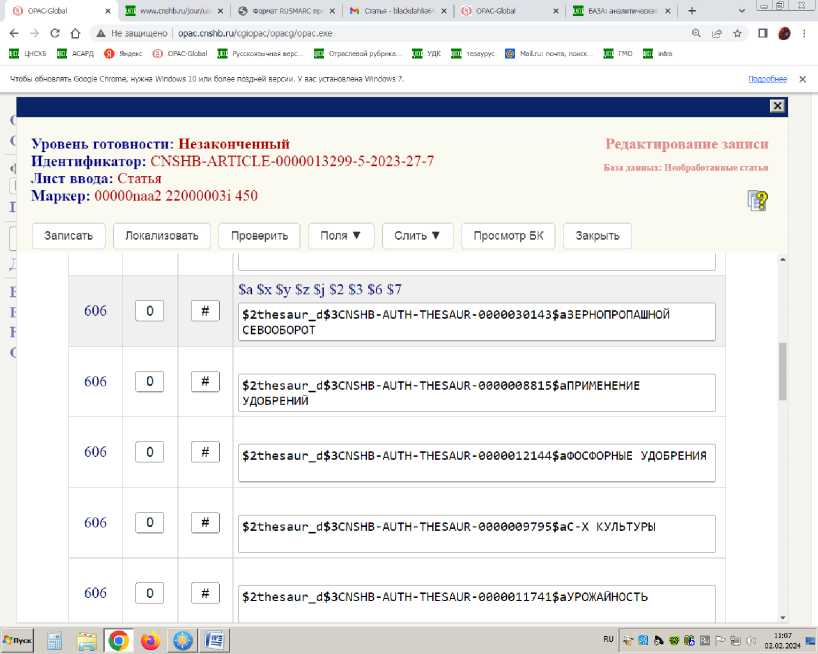Edit the С-Х КУЛЬТУРЫ field
Viewport: 818px width, 654px height.
coord(476,534)
